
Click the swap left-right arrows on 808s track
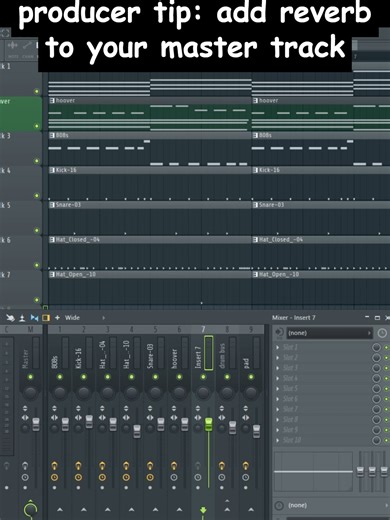coord(54,417)
